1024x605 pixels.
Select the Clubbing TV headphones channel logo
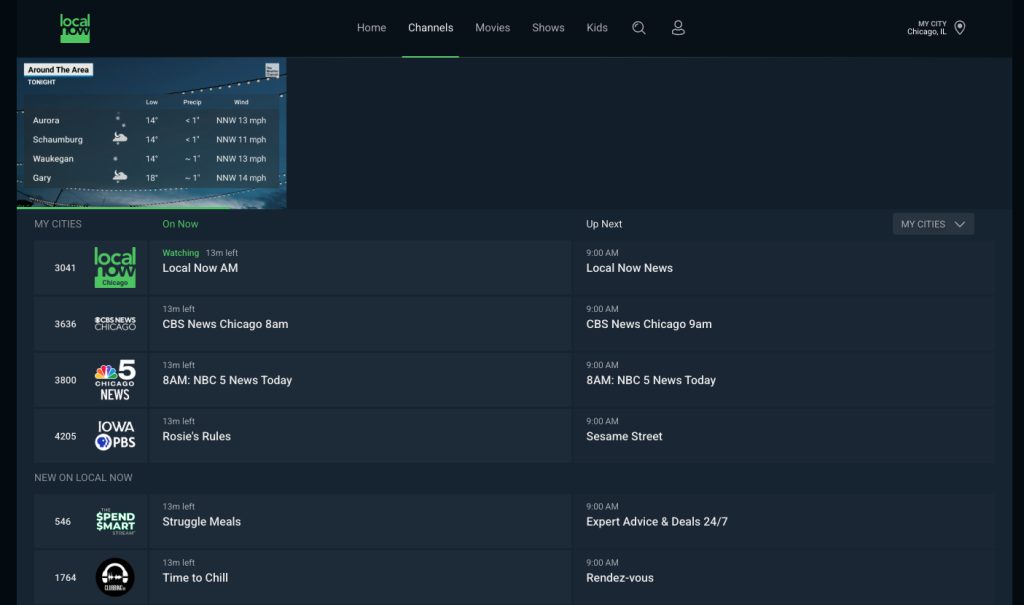114,577
